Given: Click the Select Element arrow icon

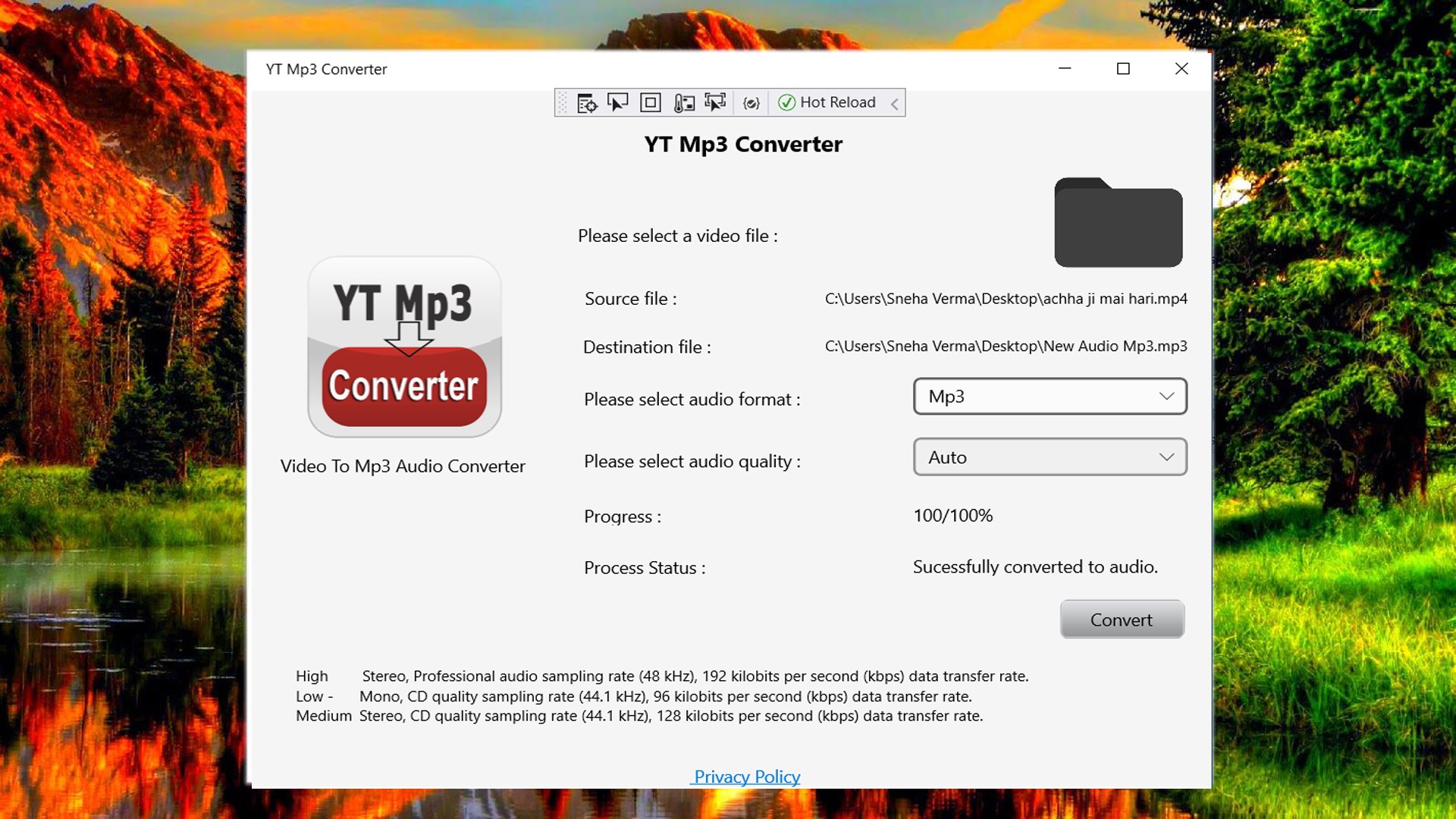Looking at the screenshot, I should (x=618, y=102).
